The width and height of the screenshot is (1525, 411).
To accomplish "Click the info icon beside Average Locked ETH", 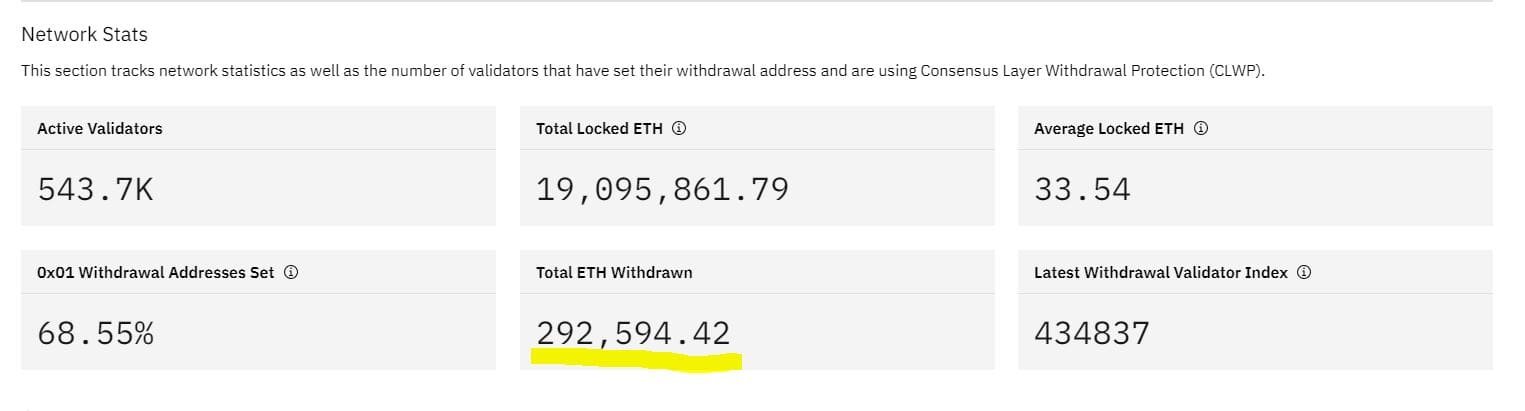I will (x=1201, y=129).
